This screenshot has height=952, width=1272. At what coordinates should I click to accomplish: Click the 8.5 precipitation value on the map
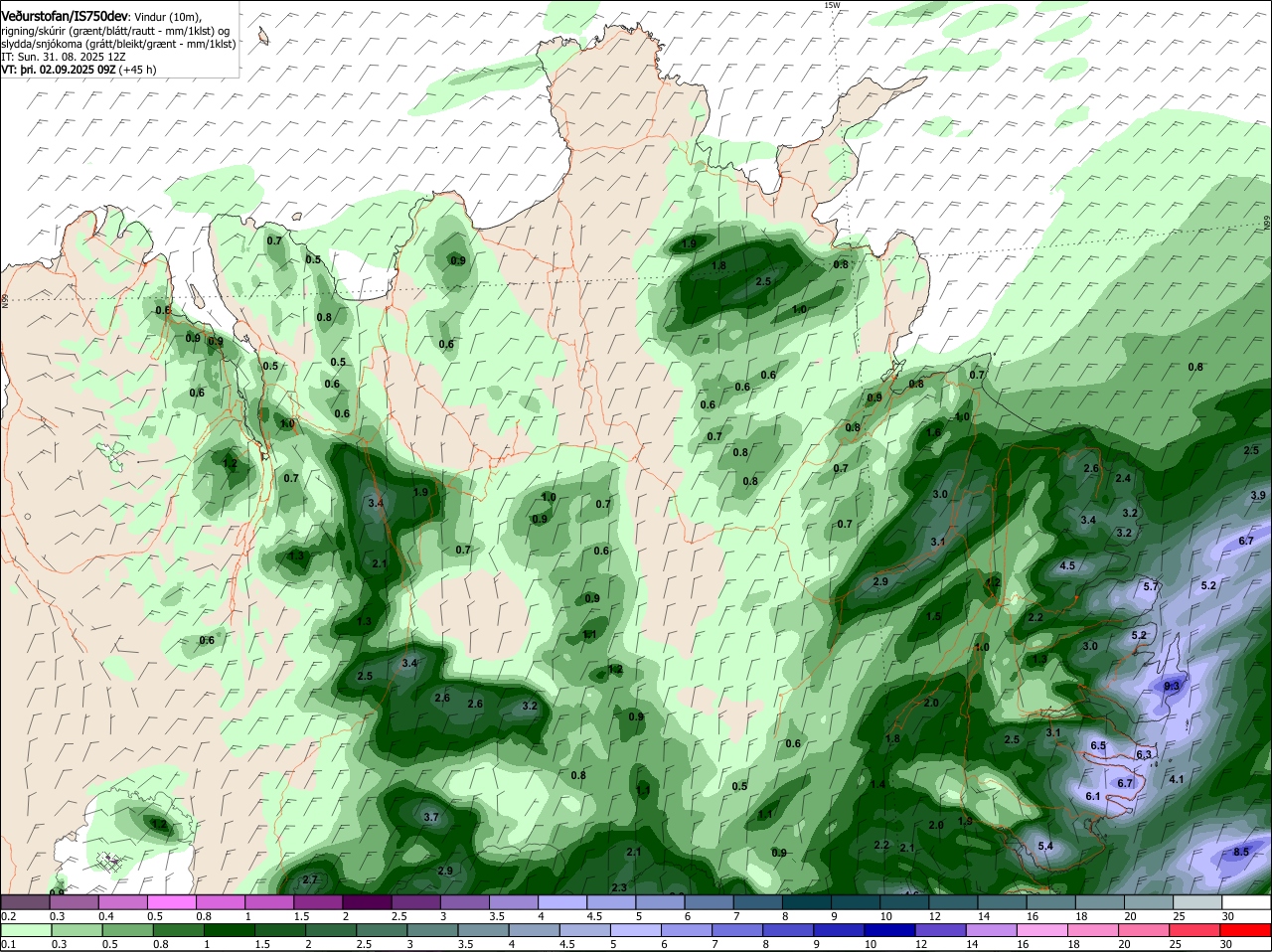(x=1241, y=852)
